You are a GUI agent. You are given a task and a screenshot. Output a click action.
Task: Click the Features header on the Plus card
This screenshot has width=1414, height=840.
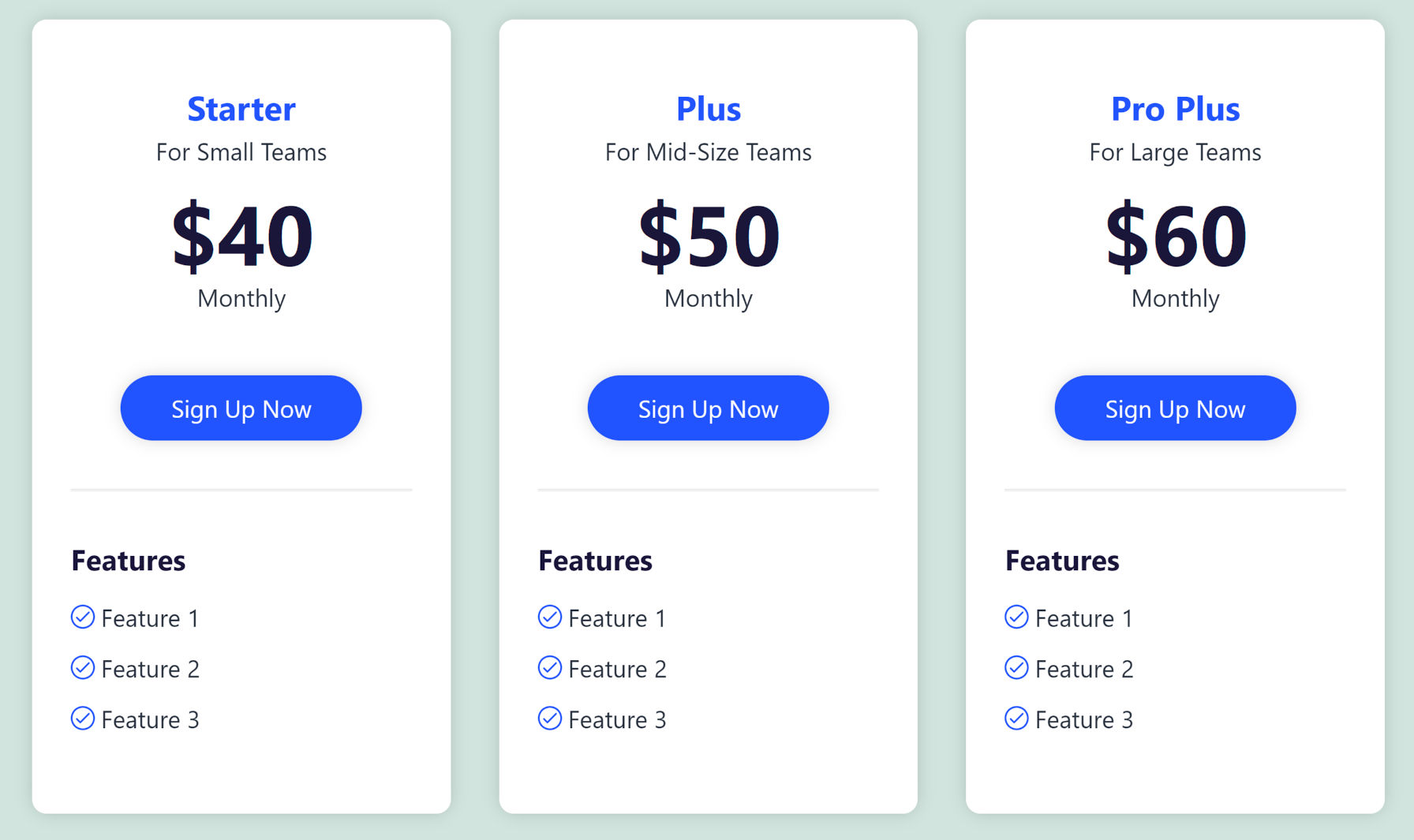[x=595, y=561]
